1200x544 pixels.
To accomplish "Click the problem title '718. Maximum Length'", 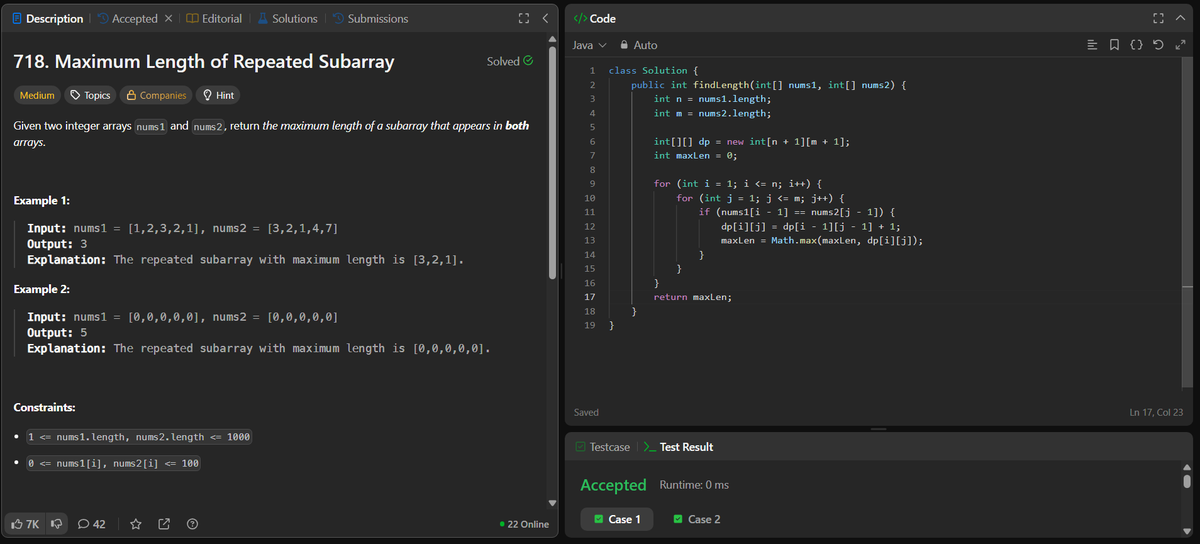I will 203,61.
